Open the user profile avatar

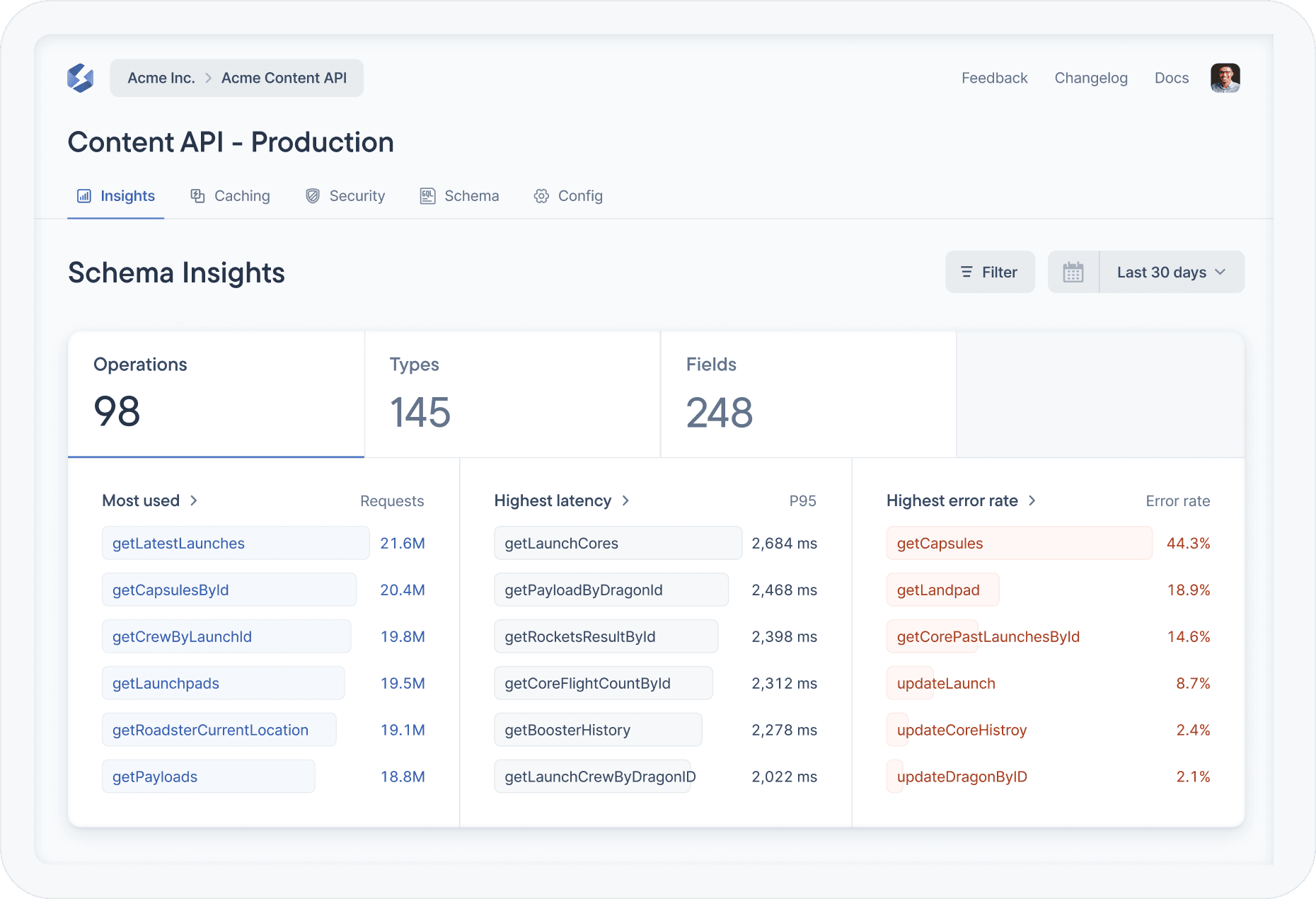pos(1225,78)
